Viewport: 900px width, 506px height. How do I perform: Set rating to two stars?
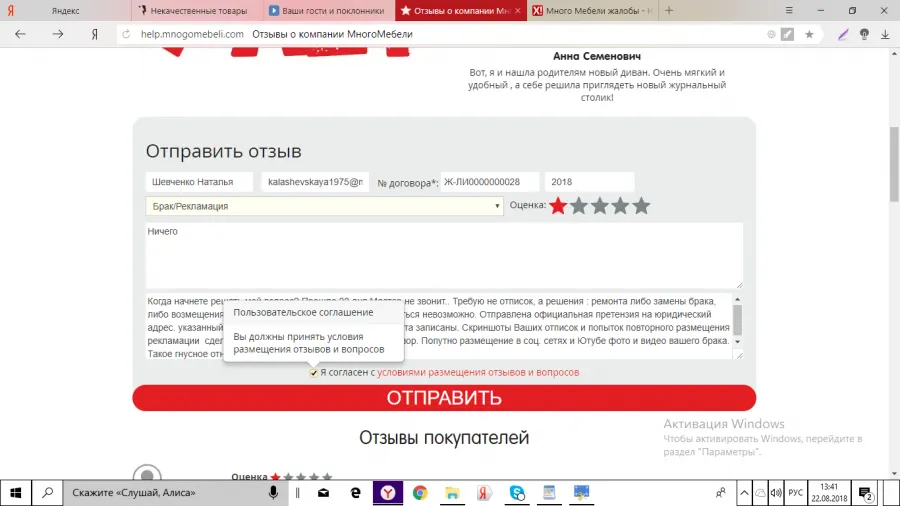click(579, 206)
